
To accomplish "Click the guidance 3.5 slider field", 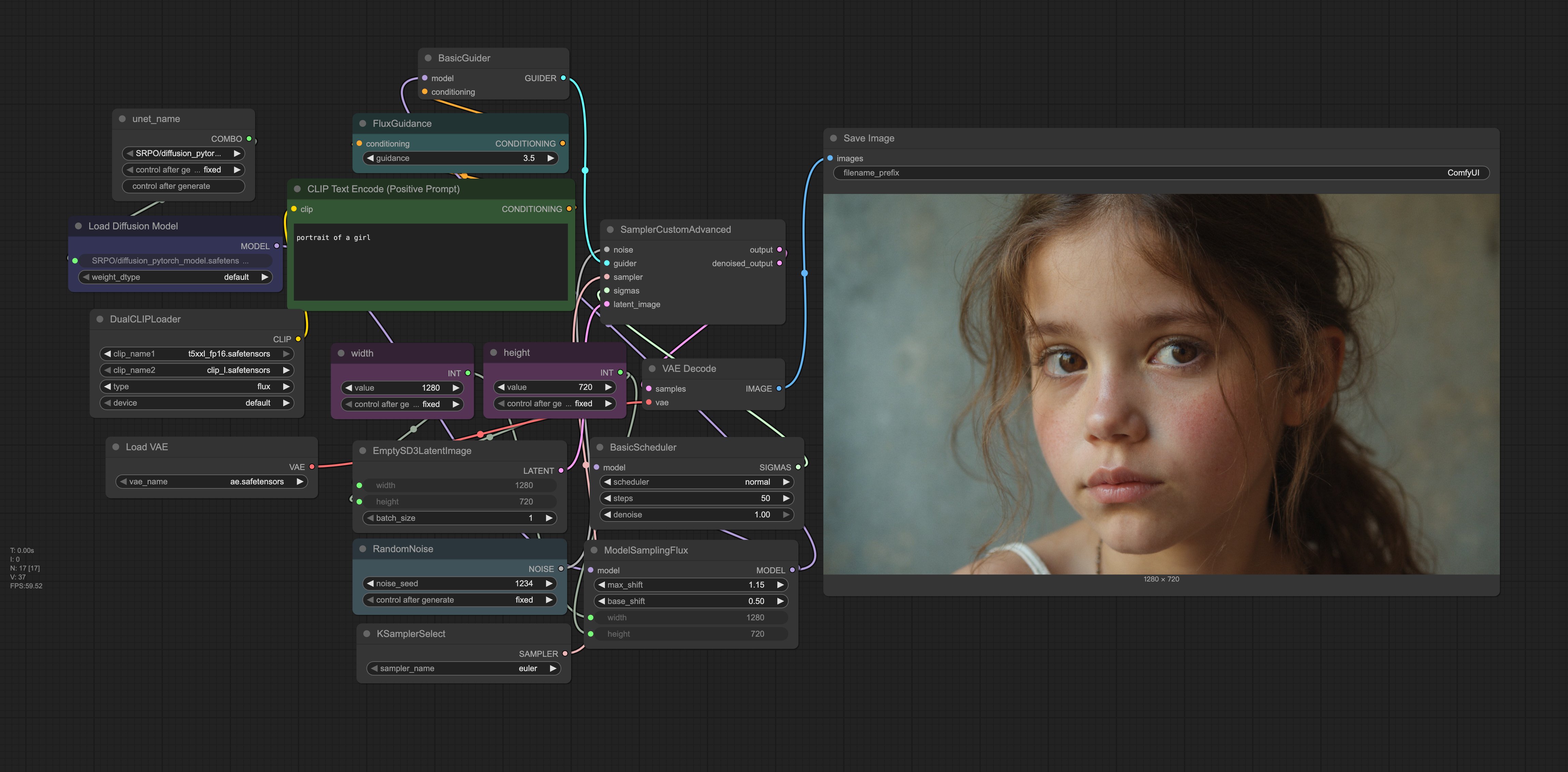I will [460, 158].
